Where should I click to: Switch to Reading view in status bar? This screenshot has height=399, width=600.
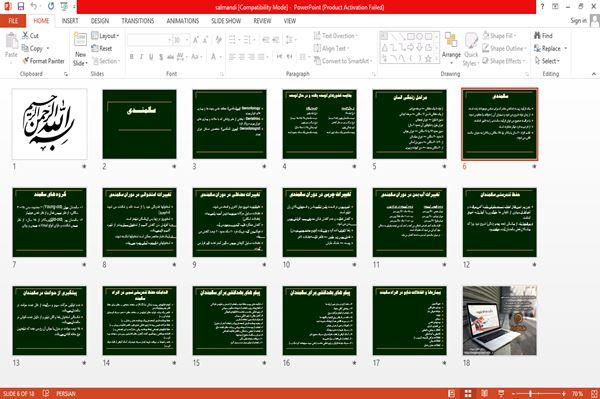click(x=484, y=394)
